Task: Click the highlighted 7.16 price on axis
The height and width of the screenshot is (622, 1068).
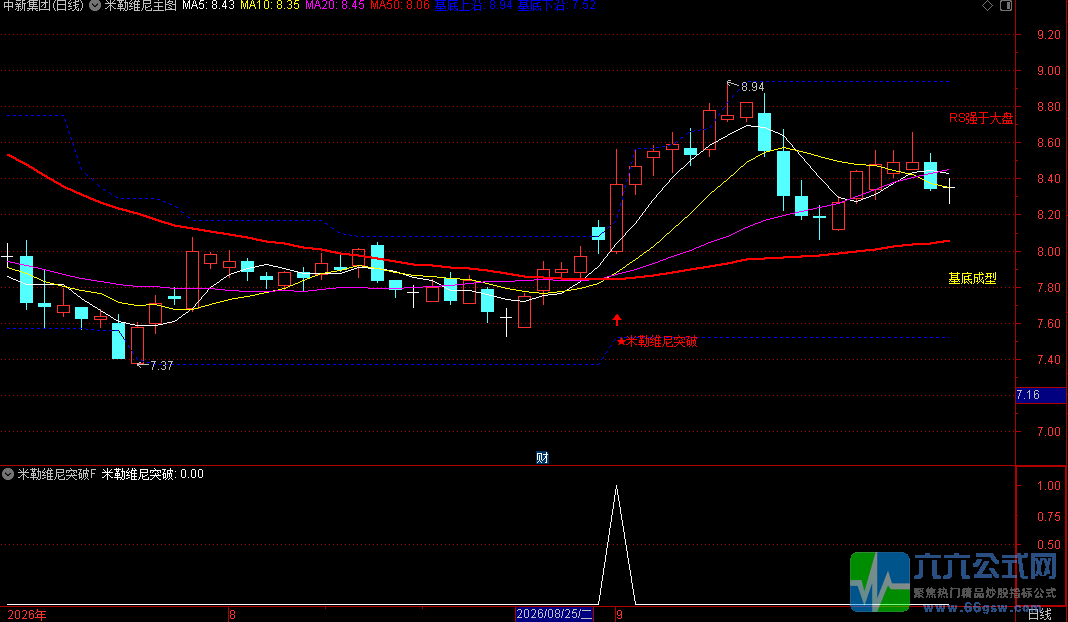Action: click(1041, 395)
